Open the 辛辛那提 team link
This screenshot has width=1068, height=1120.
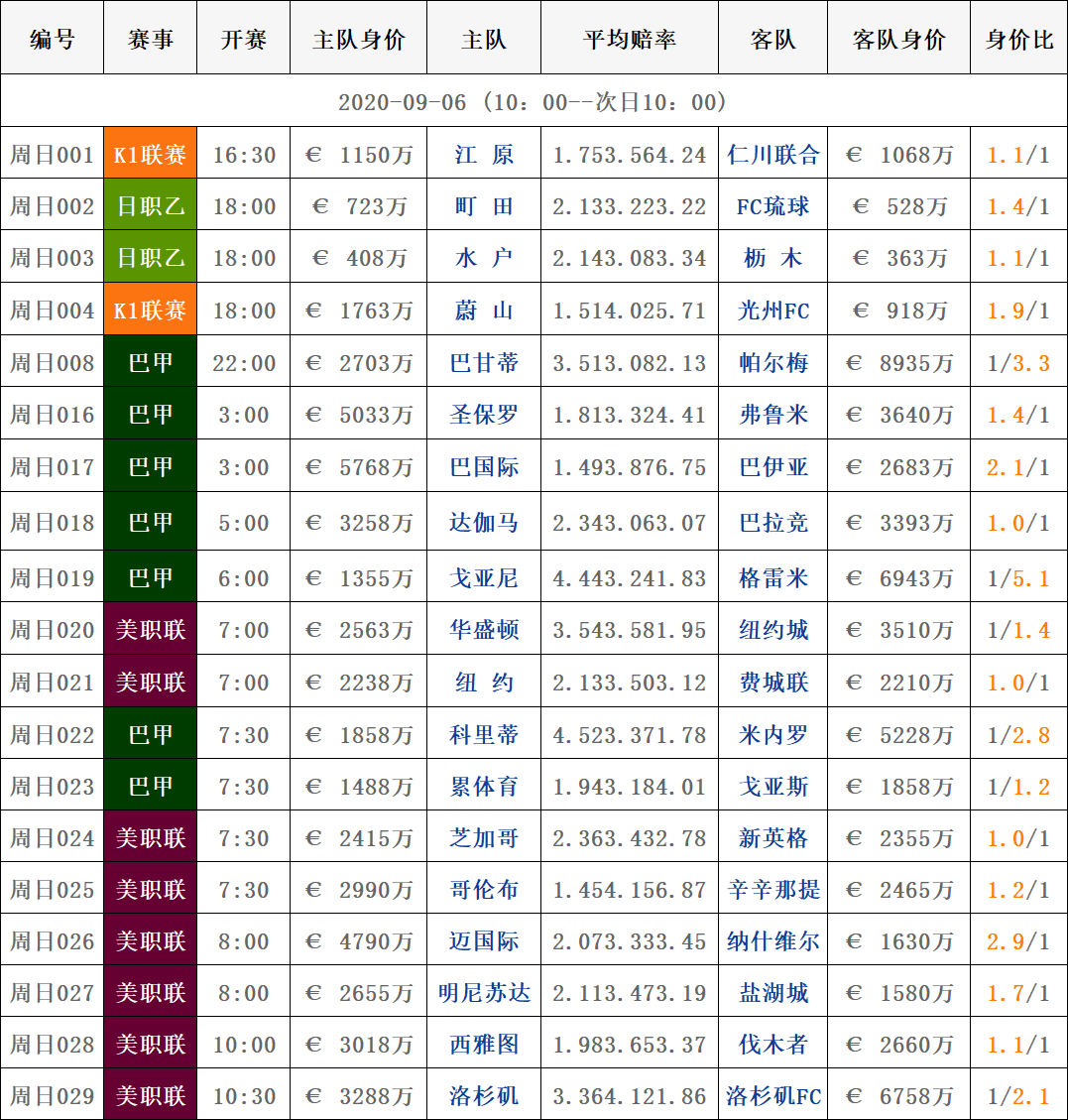coord(772,890)
